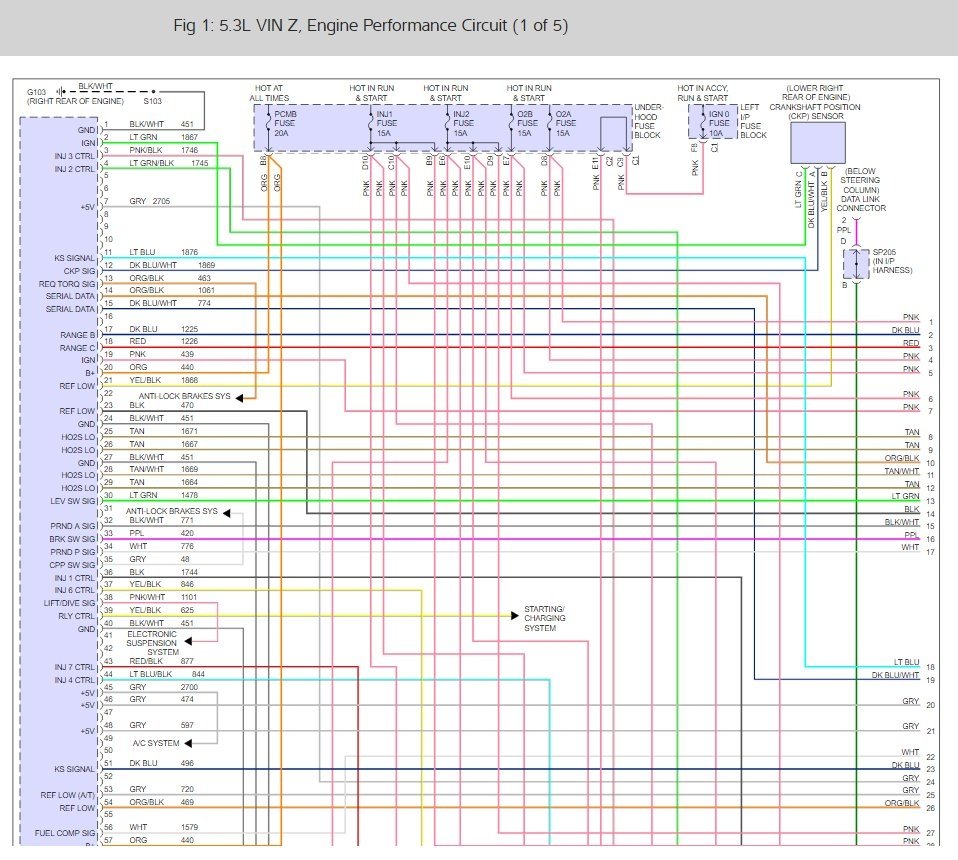Click the LEFT I/P FUSE BLOCK label
This screenshot has height=860, width=958.
(x=753, y=121)
